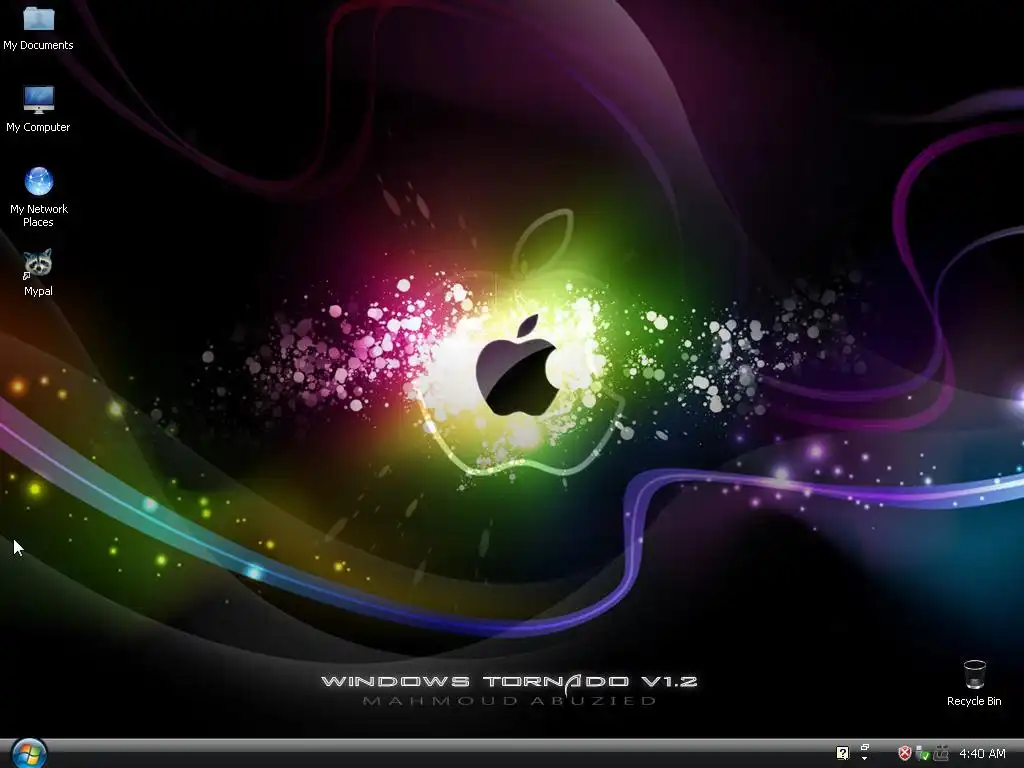This screenshot has width=1024, height=768.
Task: Click the Safely Remove Hardware tray icon
Action: tap(923, 754)
